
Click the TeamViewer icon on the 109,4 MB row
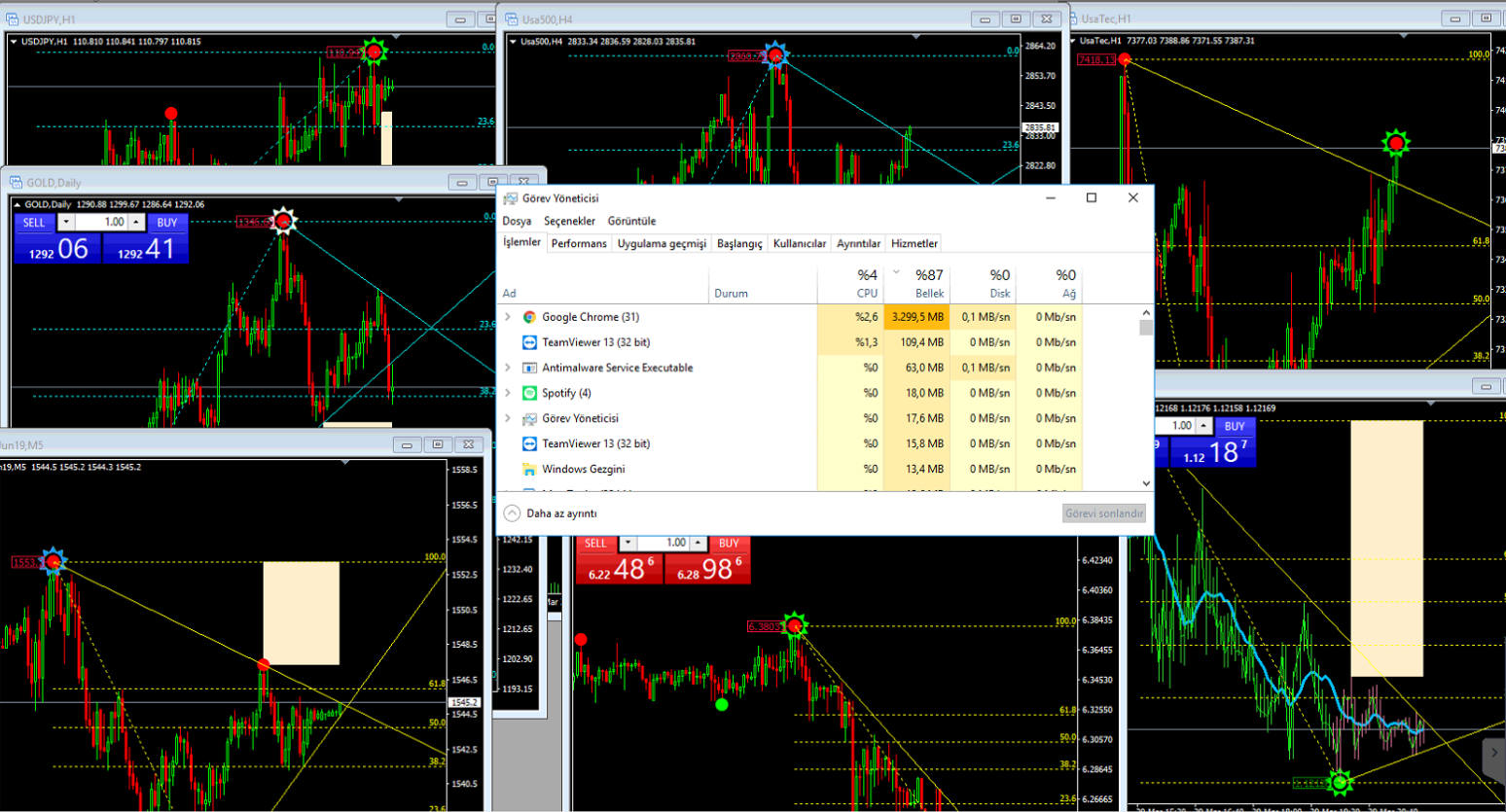pyautogui.click(x=529, y=342)
